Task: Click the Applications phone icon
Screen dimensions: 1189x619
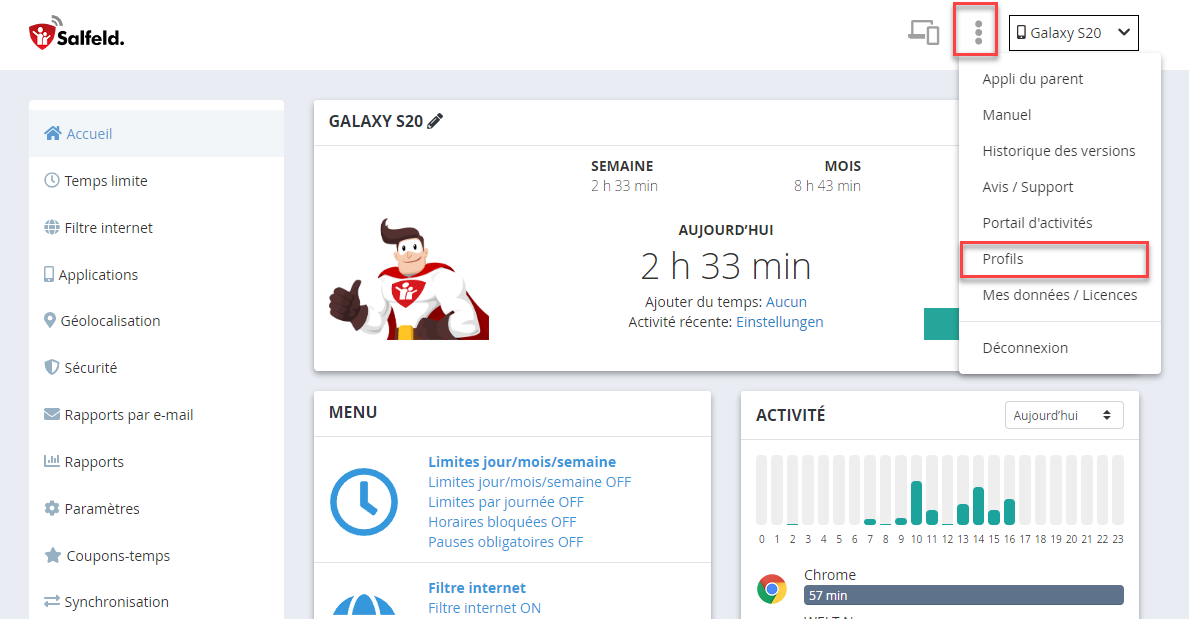Action: [x=49, y=274]
